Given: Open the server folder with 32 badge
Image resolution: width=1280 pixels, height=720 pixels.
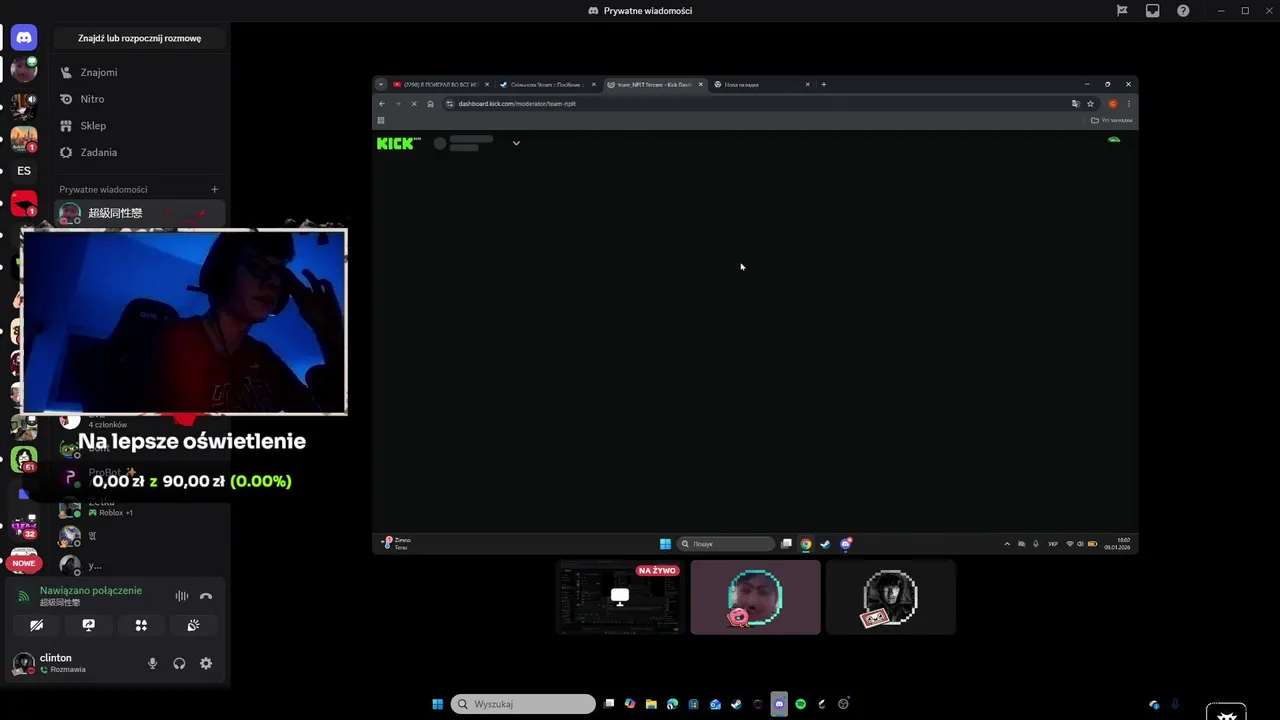Looking at the screenshot, I should coord(24,524).
